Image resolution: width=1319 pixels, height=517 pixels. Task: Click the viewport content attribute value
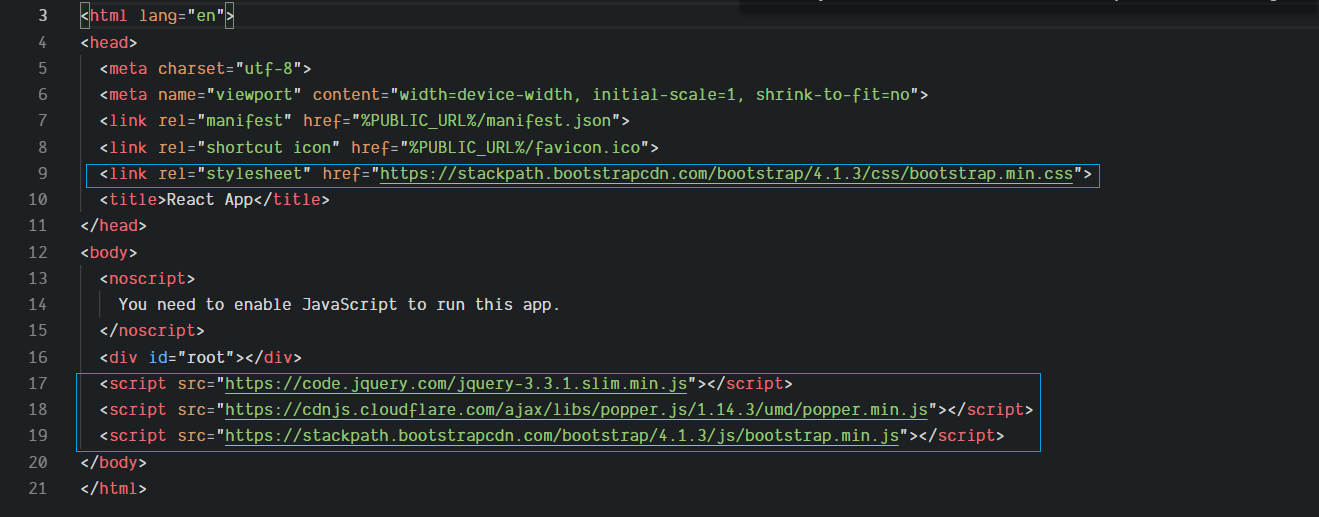[x=655, y=95]
